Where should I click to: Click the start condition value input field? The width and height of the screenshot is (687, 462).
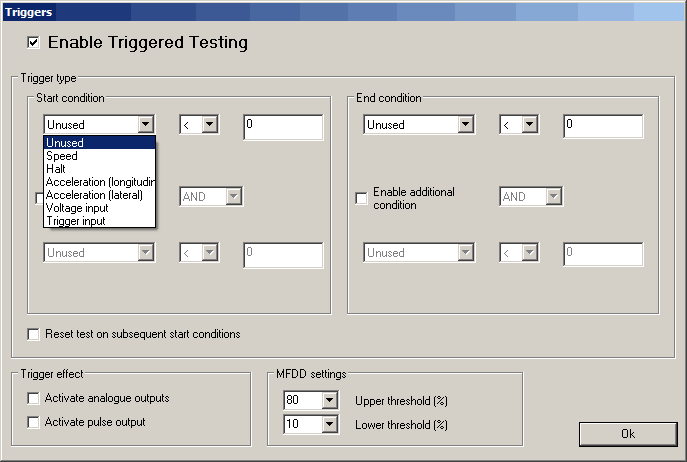pyautogui.click(x=282, y=126)
